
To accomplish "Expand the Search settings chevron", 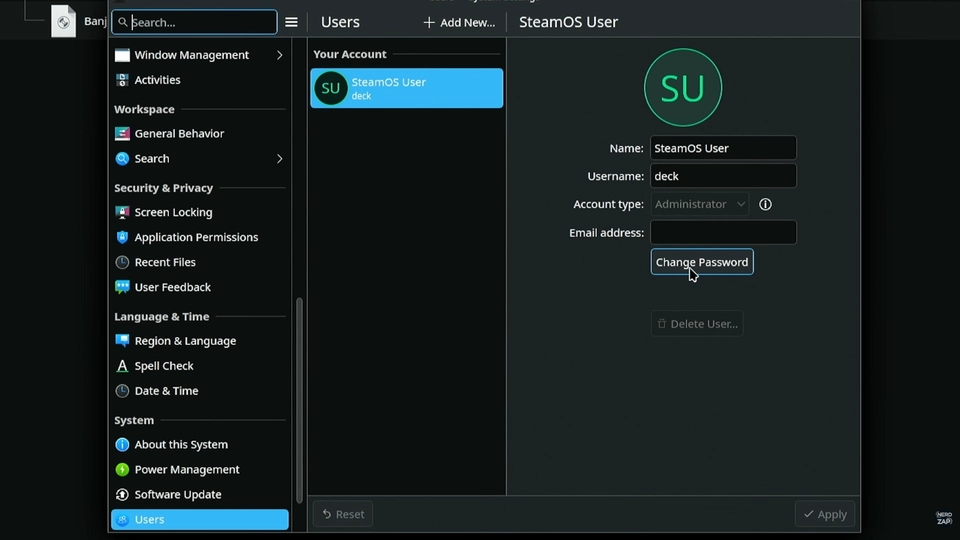I will (279, 158).
